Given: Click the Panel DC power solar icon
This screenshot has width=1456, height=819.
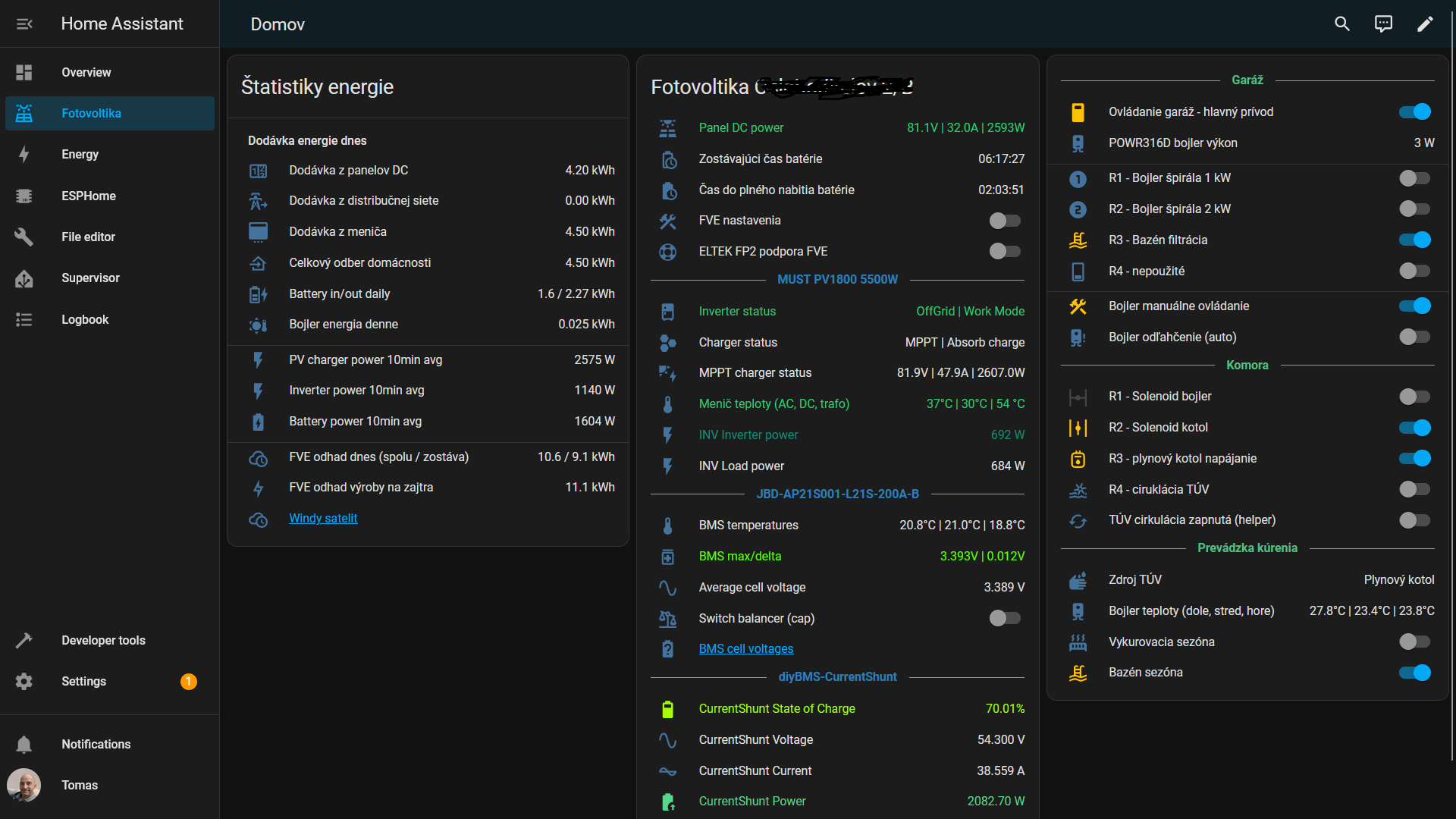Looking at the screenshot, I should (x=667, y=128).
